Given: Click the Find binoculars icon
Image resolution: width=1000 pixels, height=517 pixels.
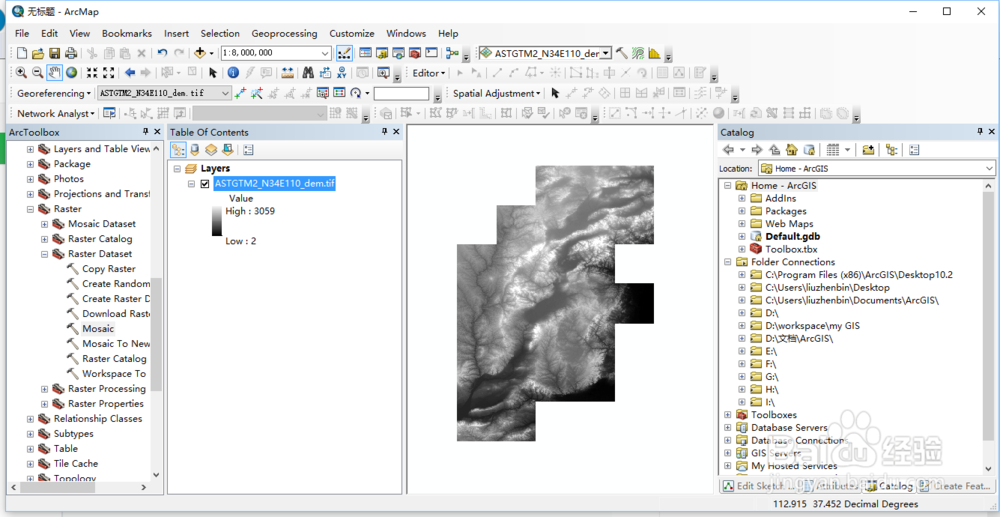Looking at the screenshot, I should [309, 73].
